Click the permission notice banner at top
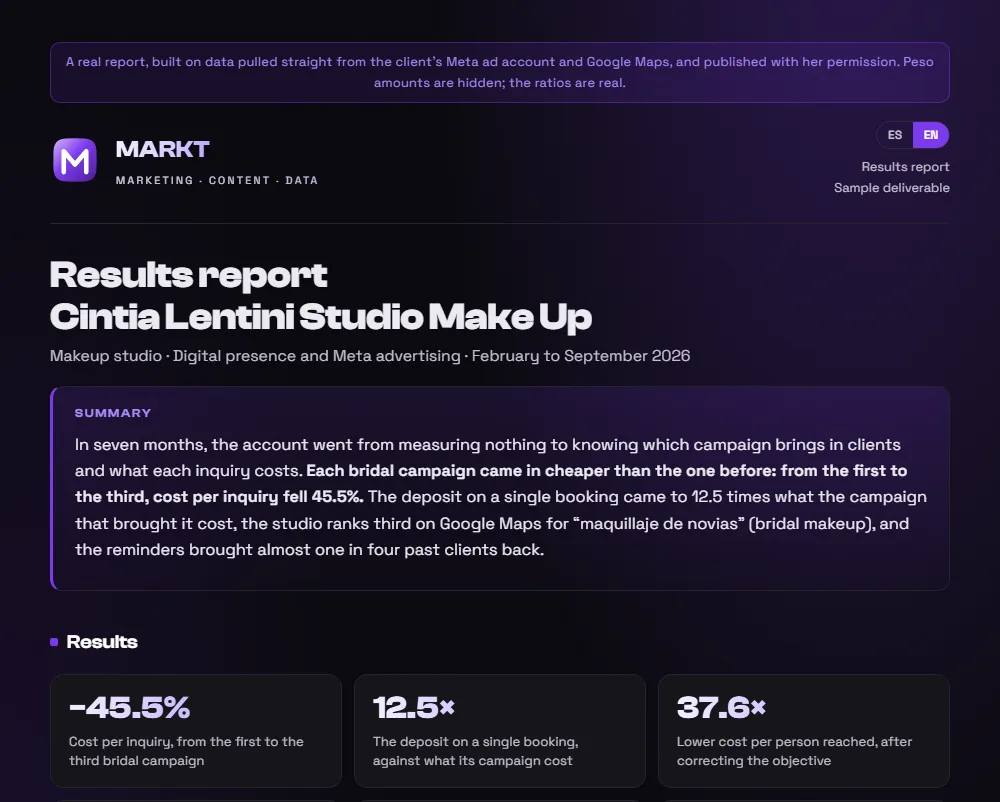 point(500,72)
